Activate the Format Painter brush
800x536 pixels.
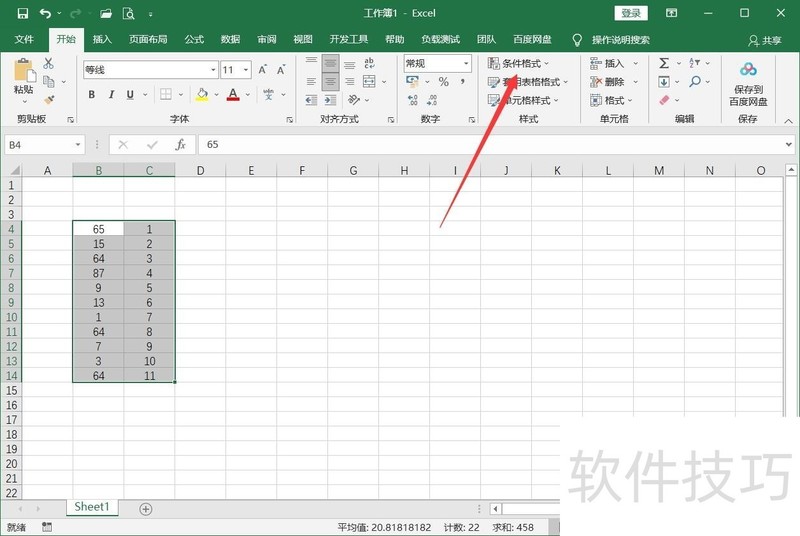pos(49,99)
